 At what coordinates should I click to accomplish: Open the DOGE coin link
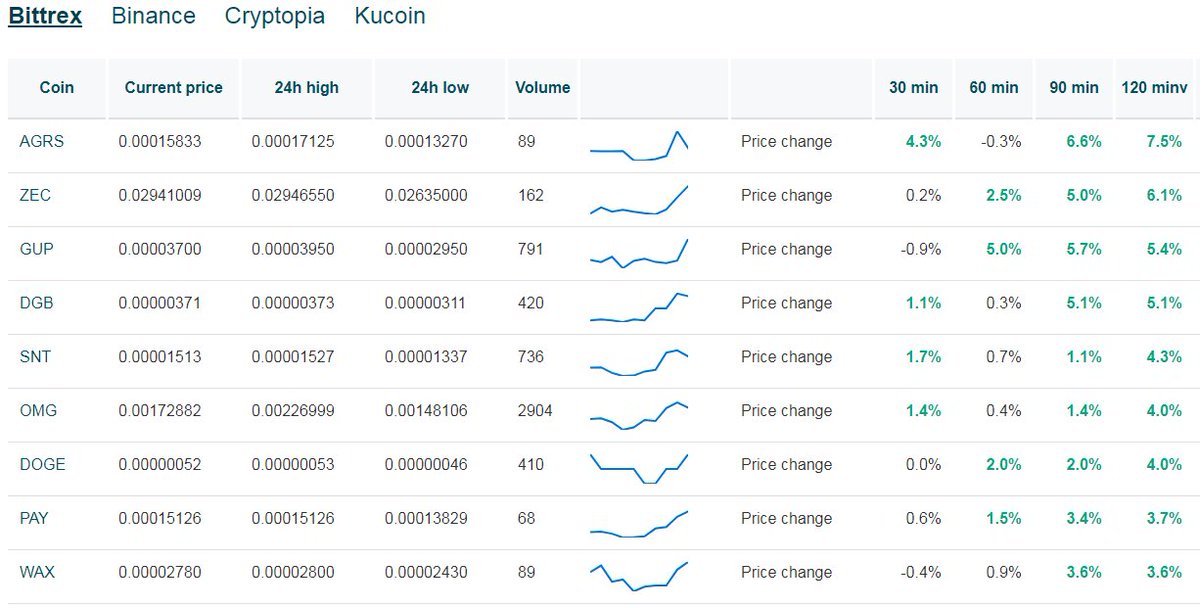pyautogui.click(x=42, y=466)
